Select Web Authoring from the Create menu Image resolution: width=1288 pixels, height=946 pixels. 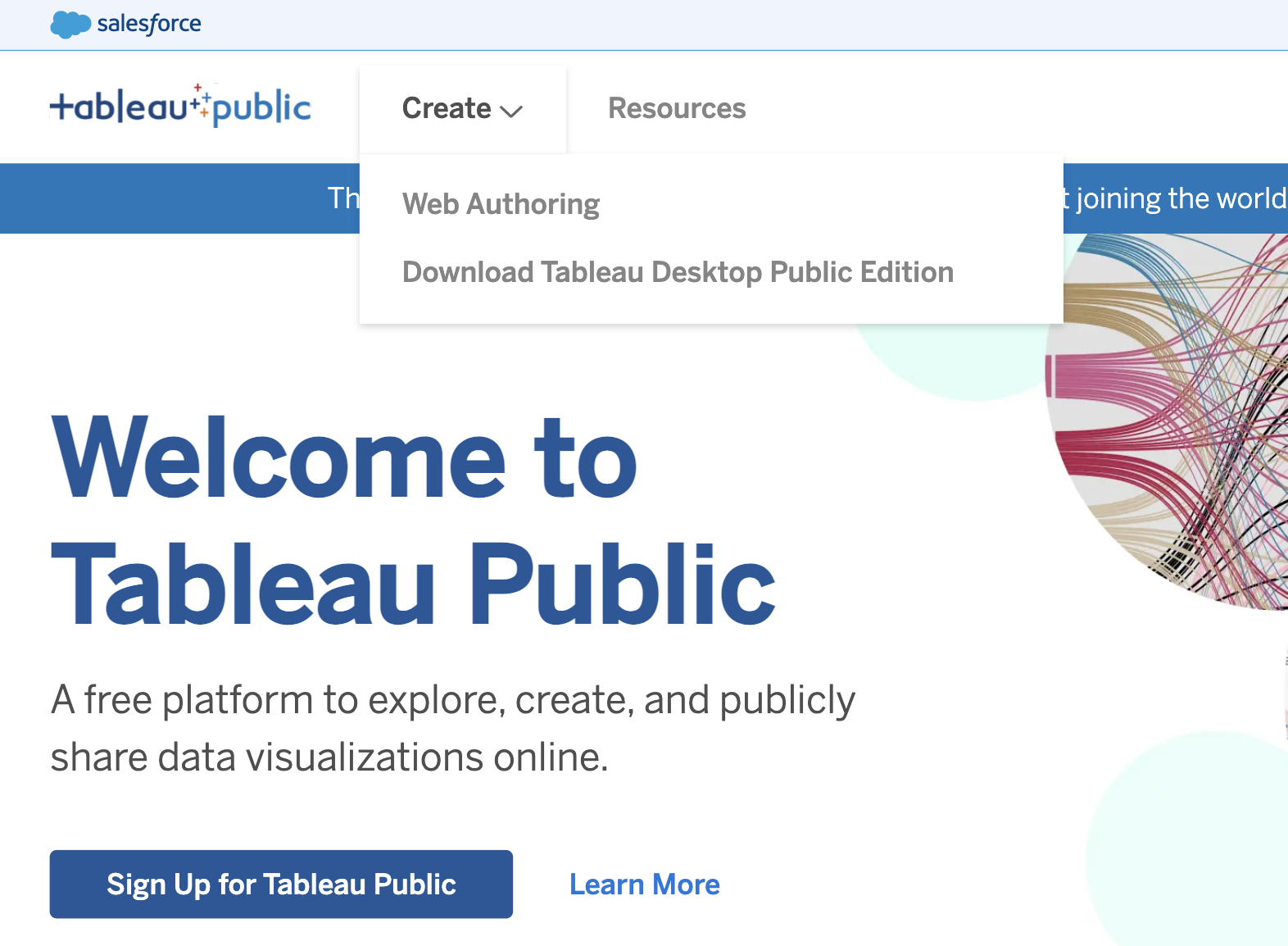pyautogui.click(x=501, y=204)
